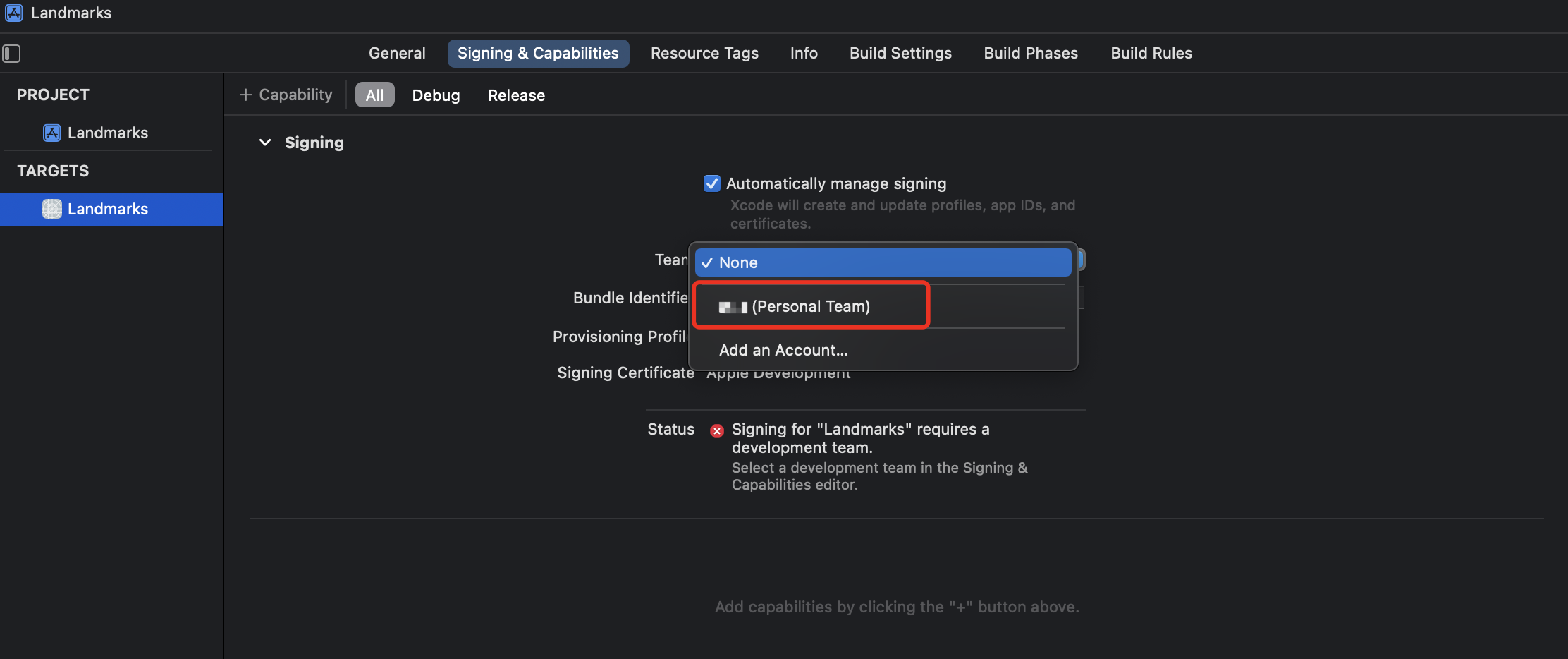This screenshot has width=1568, height=659.
Task: Click the Landmarks Xcode project icon in title bar
Action: pos(14,13)
